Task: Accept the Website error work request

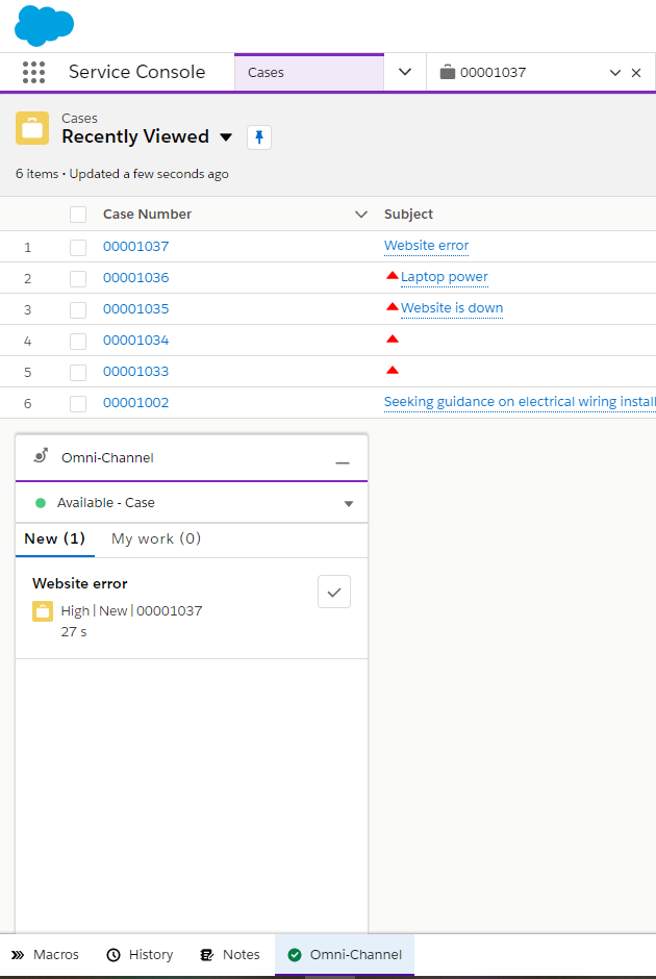Action: pyautogui.click(x=334, y=592)
